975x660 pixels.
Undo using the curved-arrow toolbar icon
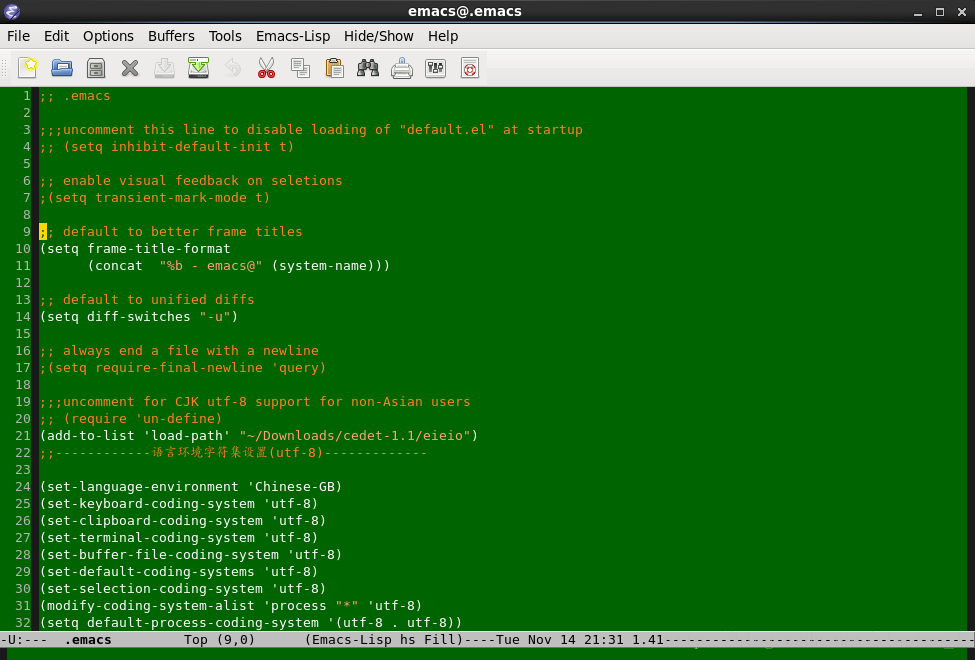[233, 68]
